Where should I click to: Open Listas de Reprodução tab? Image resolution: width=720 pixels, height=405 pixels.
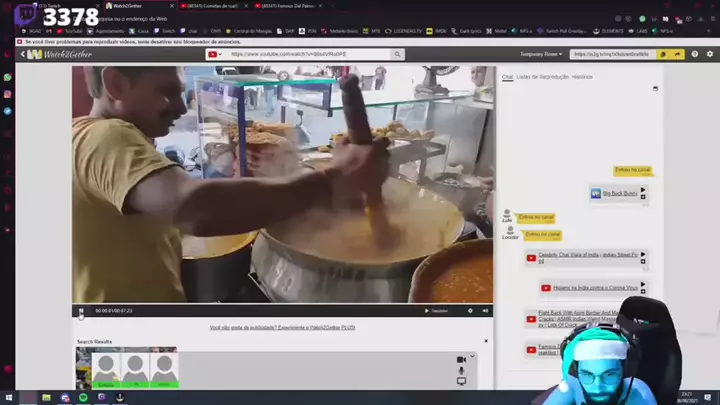pyautogui.click(x=540, y=77)
